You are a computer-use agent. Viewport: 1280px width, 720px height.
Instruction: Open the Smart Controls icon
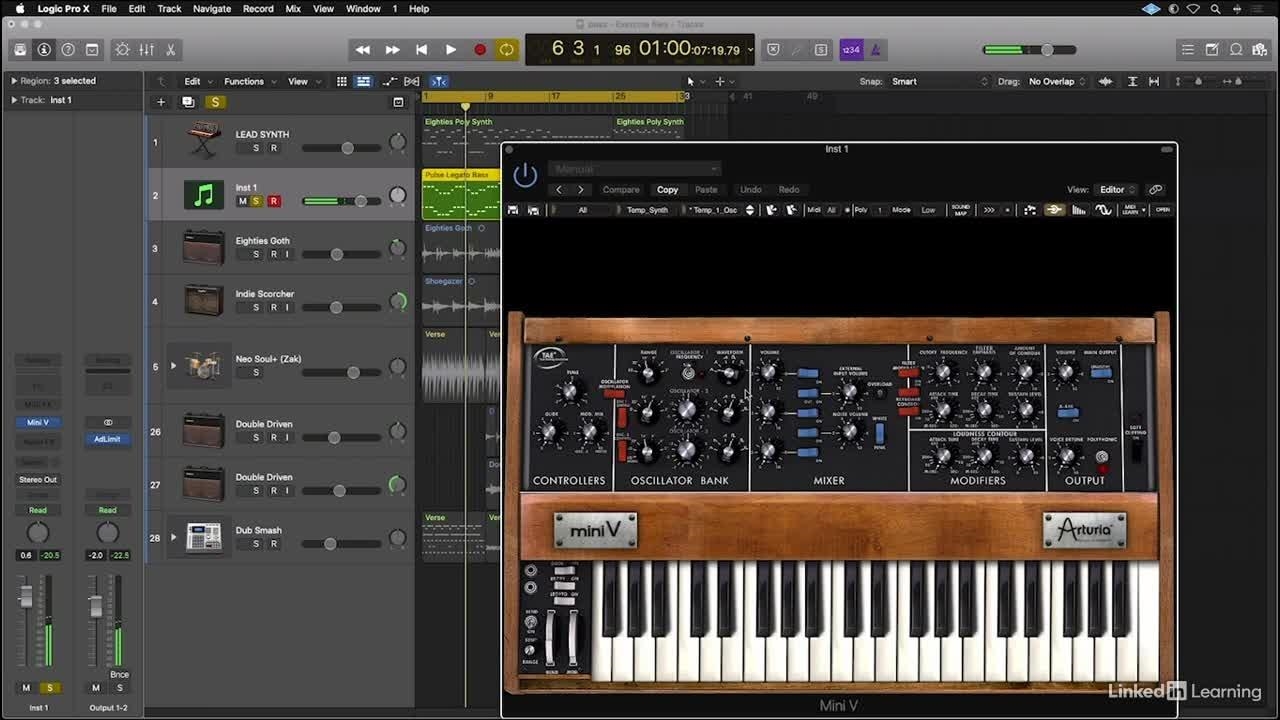pos(123,50)
